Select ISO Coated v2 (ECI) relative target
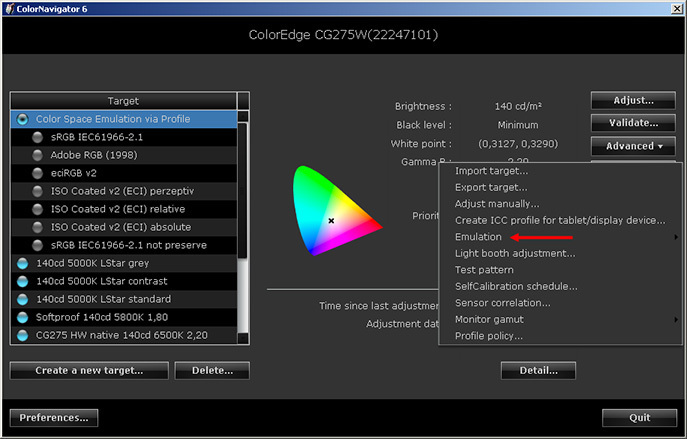The height and width of the screenshot is (439, 687). [124, 209]
